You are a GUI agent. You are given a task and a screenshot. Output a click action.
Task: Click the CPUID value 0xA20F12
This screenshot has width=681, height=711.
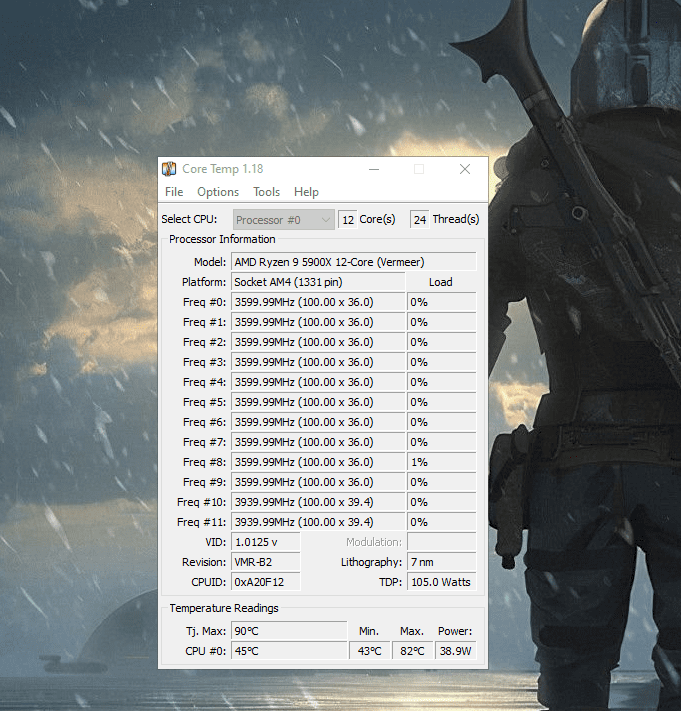(x=266, y=582)
